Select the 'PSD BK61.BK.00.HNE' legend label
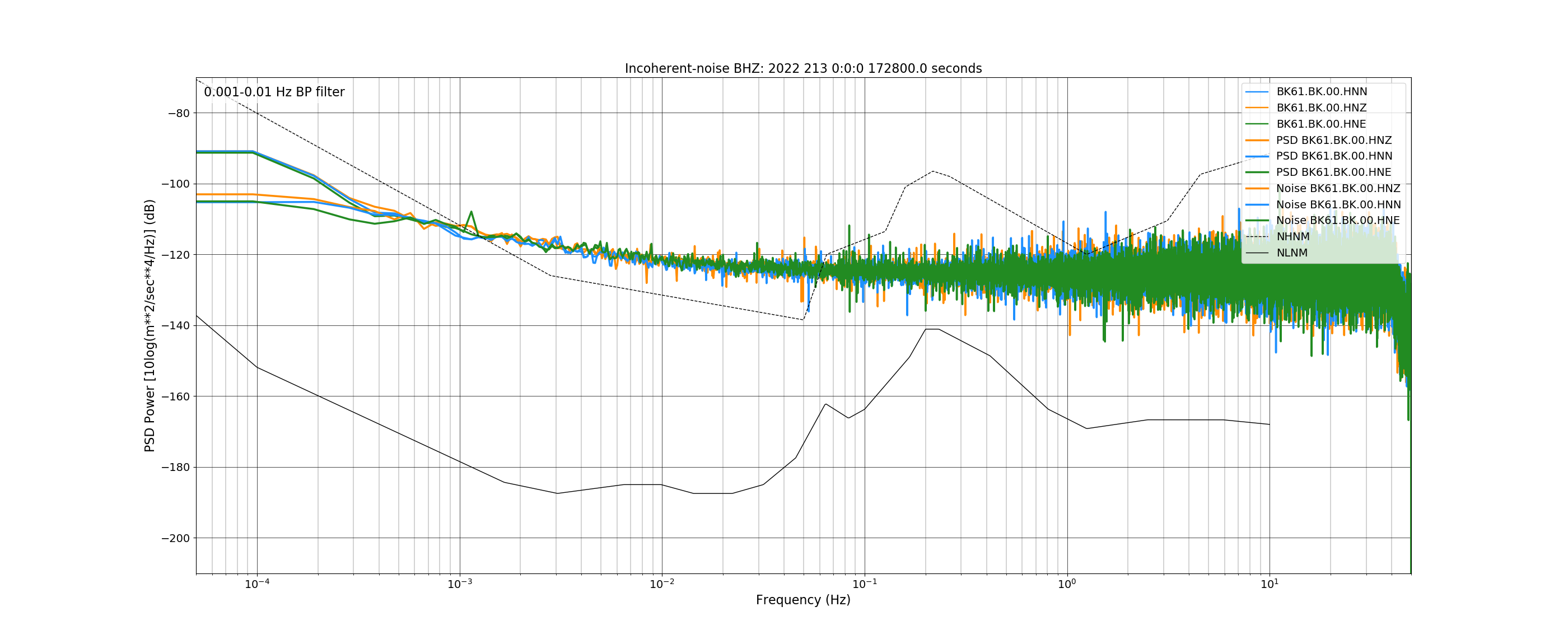This screenshot has width=1568, height=644. pyautogui.click(x=1334, y=172)
